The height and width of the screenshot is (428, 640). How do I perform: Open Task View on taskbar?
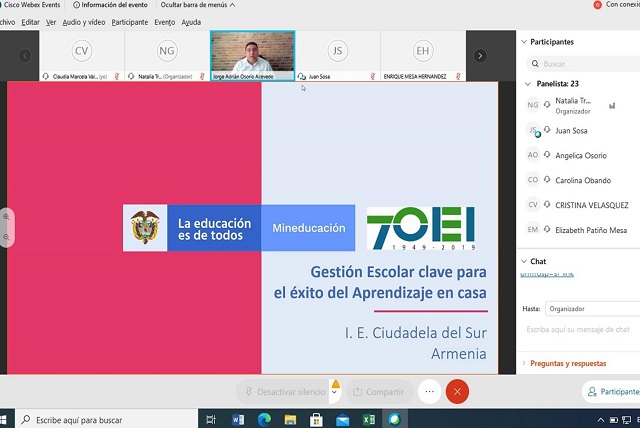point(211,419)
